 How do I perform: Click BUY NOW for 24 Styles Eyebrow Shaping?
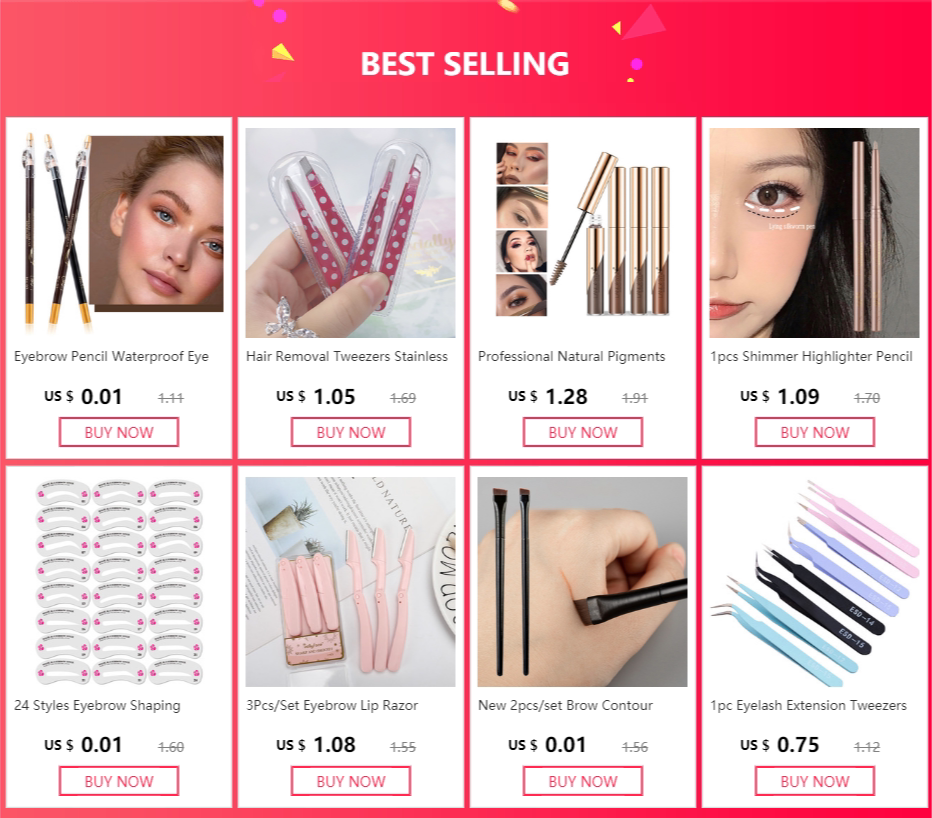pyautogui.click(x=119, y=781)
